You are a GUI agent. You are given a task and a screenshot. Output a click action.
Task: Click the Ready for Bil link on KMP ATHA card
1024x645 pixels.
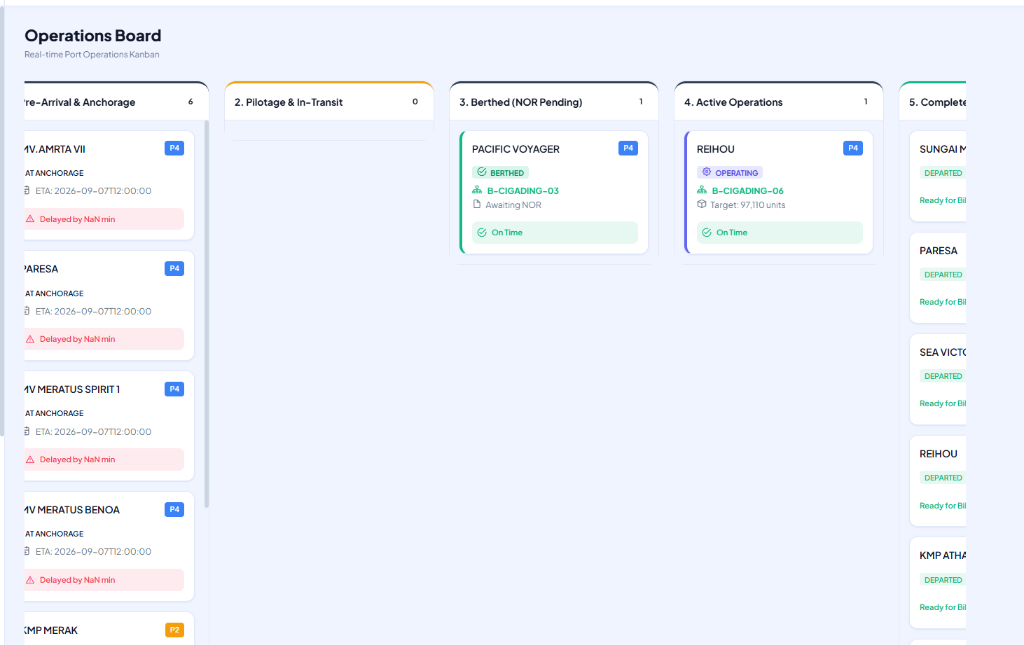943,607
